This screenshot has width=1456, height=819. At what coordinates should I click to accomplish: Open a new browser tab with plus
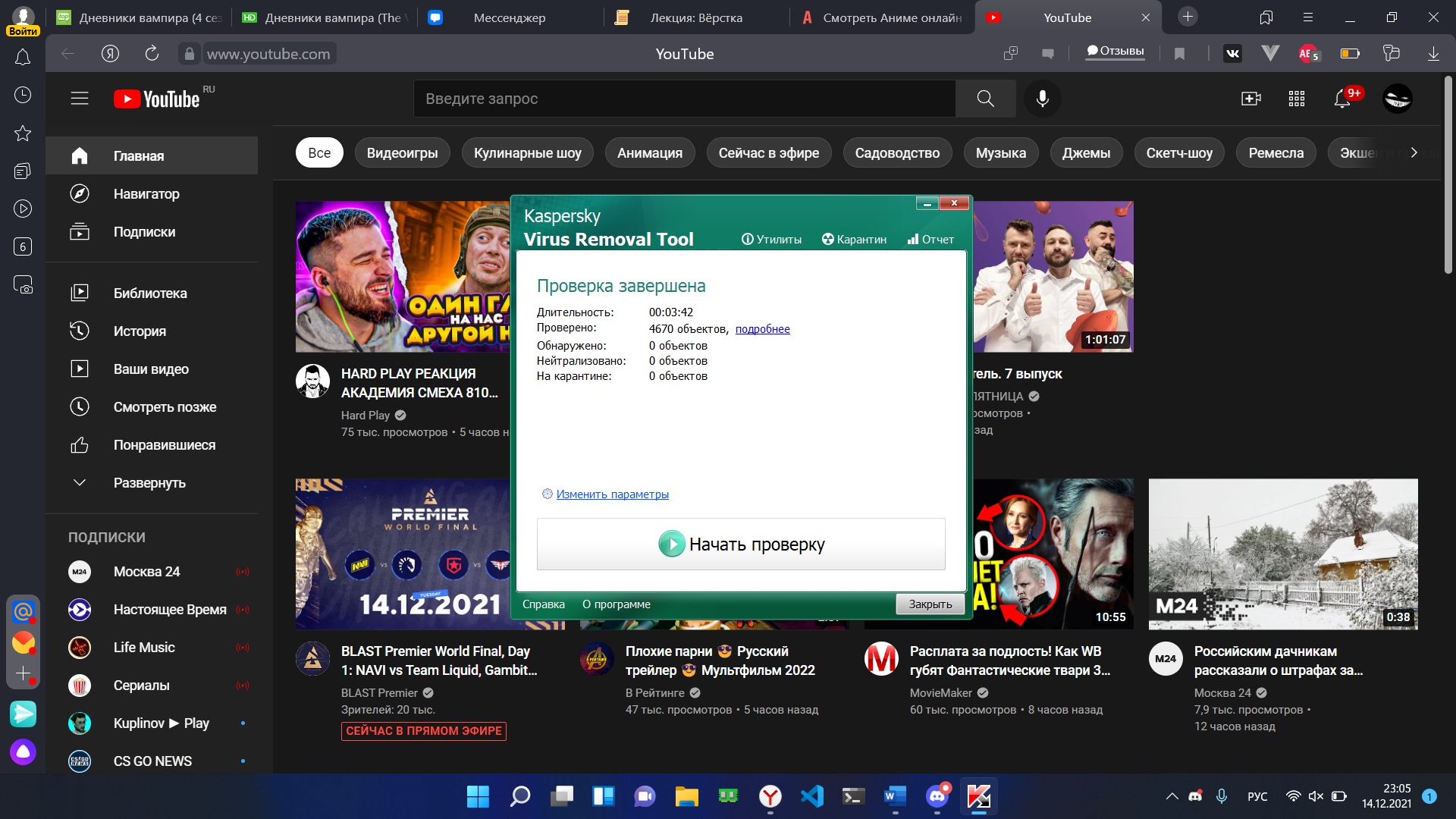[x=1188, y=17]
